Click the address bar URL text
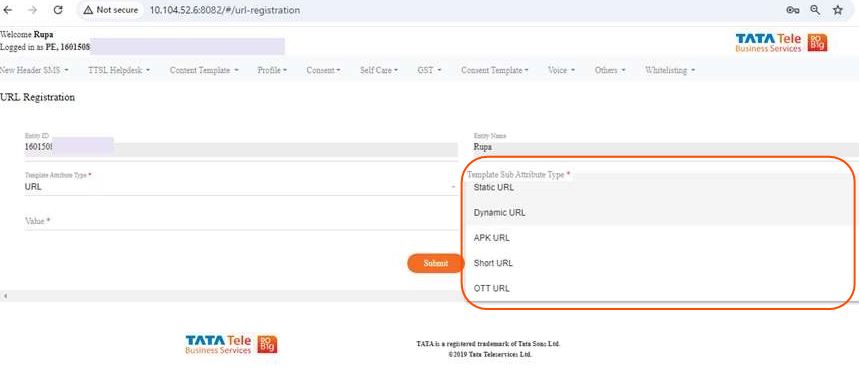This screenshot has height=380, width=859. (x=225, y=10)
